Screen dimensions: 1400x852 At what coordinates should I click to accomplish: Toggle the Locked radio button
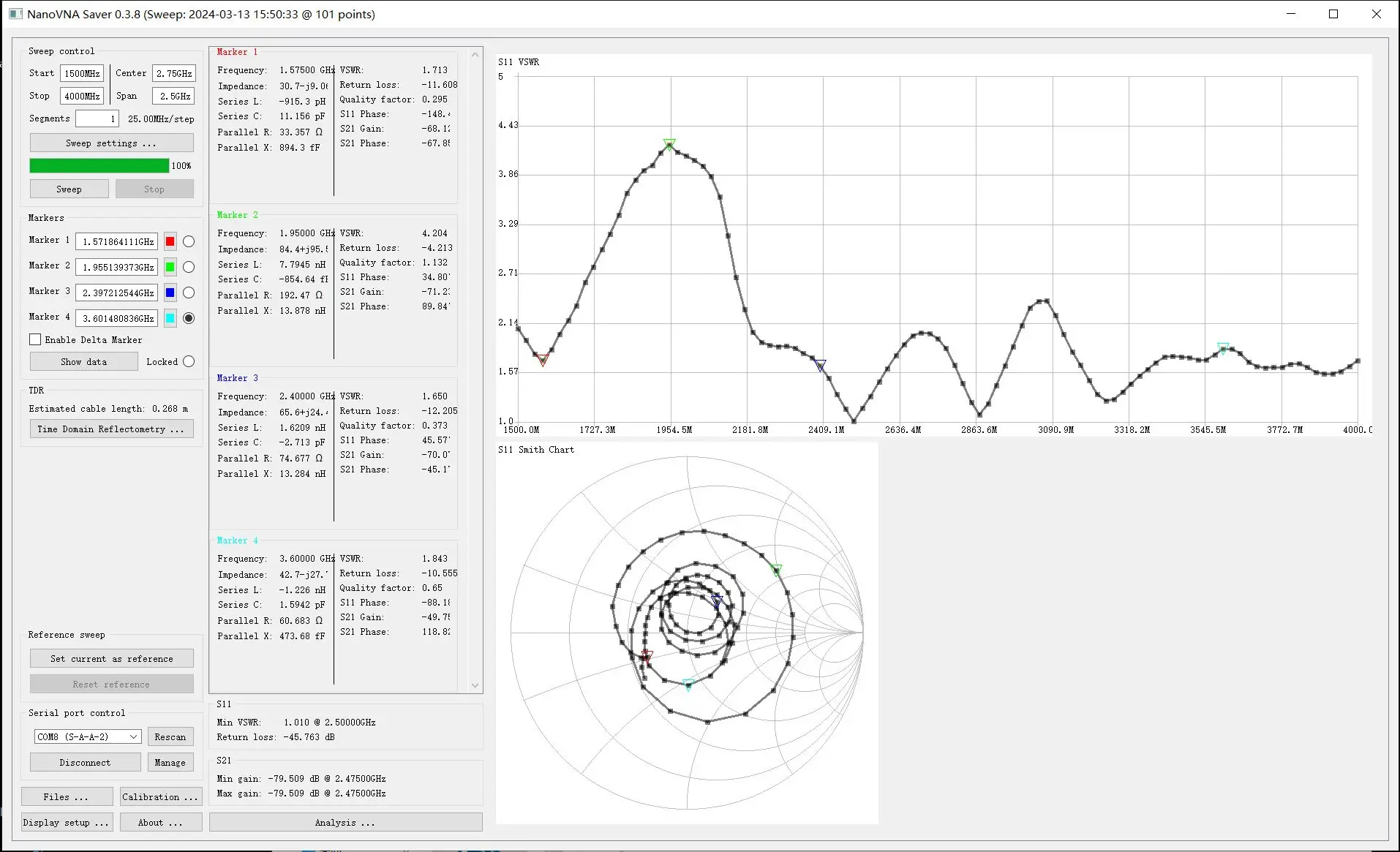click(189, 361)
